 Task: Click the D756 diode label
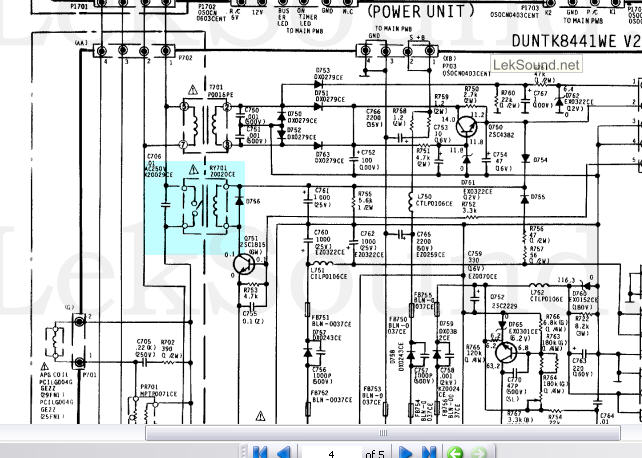click(253, 201)
